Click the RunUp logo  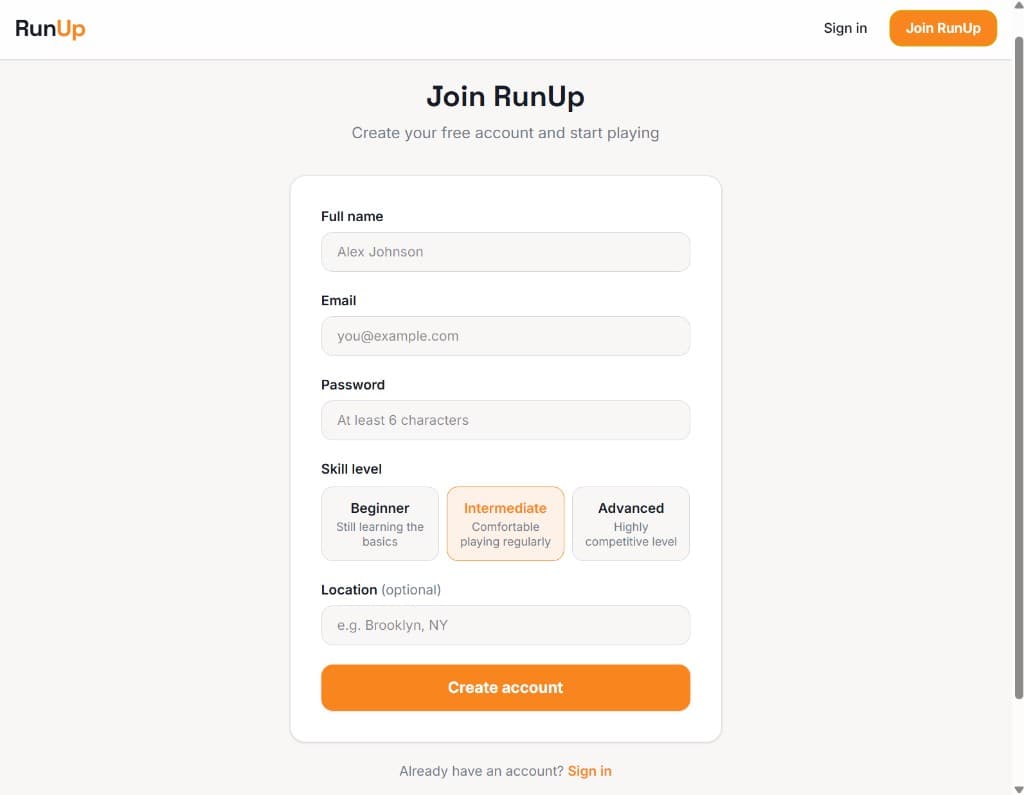point(49,28)
